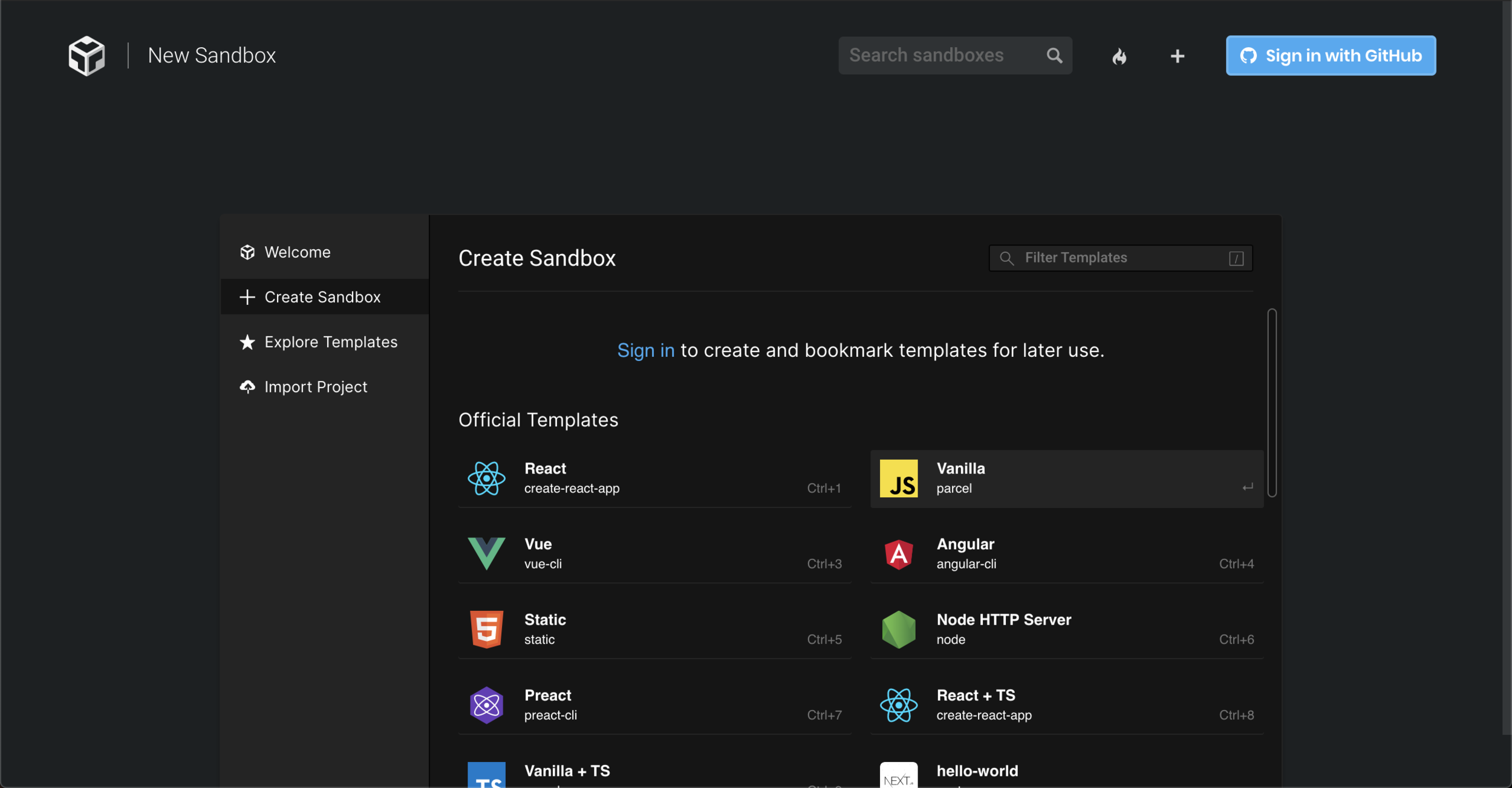Focus the Filter Templates field
1512x788 pixels.
[1119, 258]
